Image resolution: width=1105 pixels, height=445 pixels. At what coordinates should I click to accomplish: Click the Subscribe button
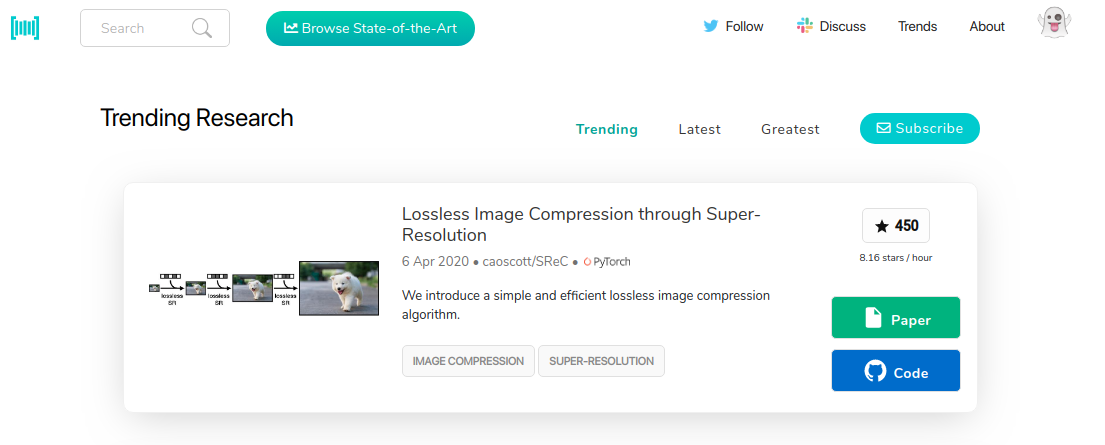pos(920,128)
